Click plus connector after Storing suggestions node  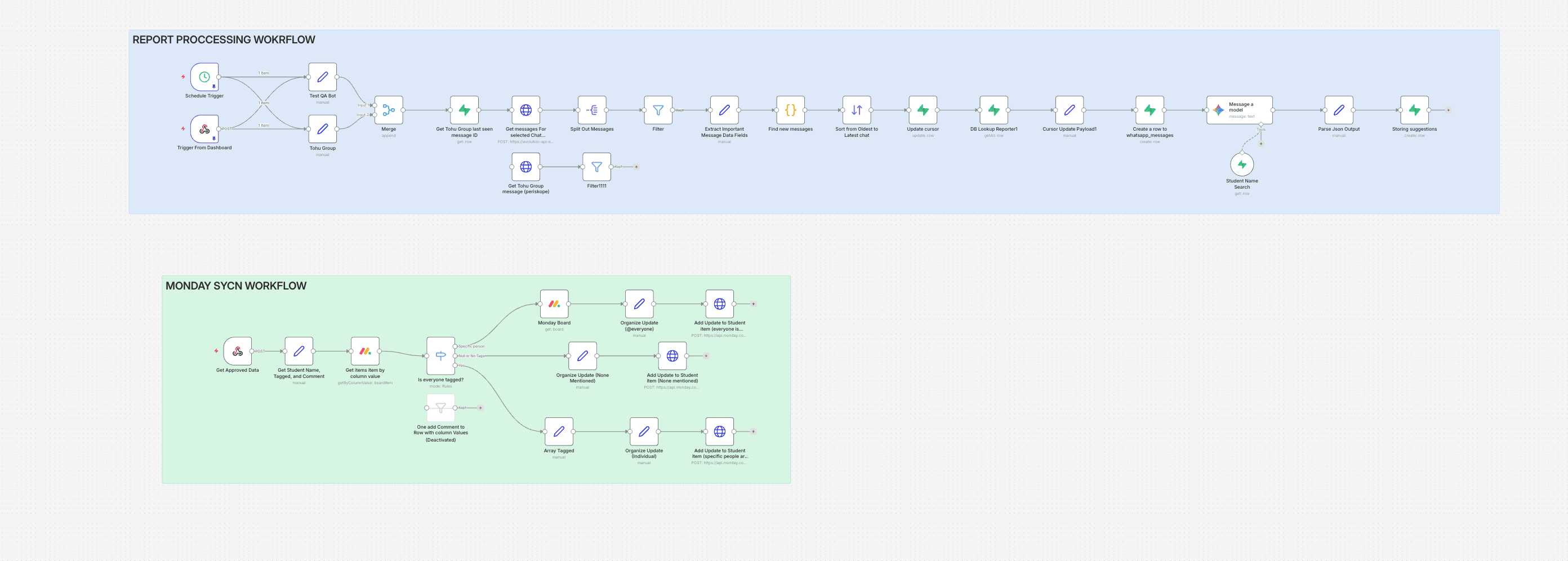1448,110
